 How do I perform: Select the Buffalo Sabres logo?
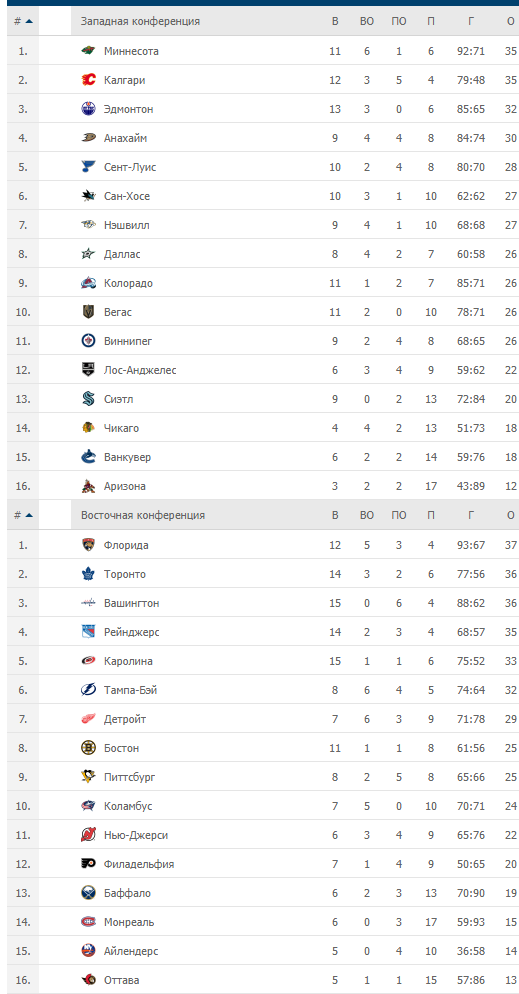pos(88,893)
